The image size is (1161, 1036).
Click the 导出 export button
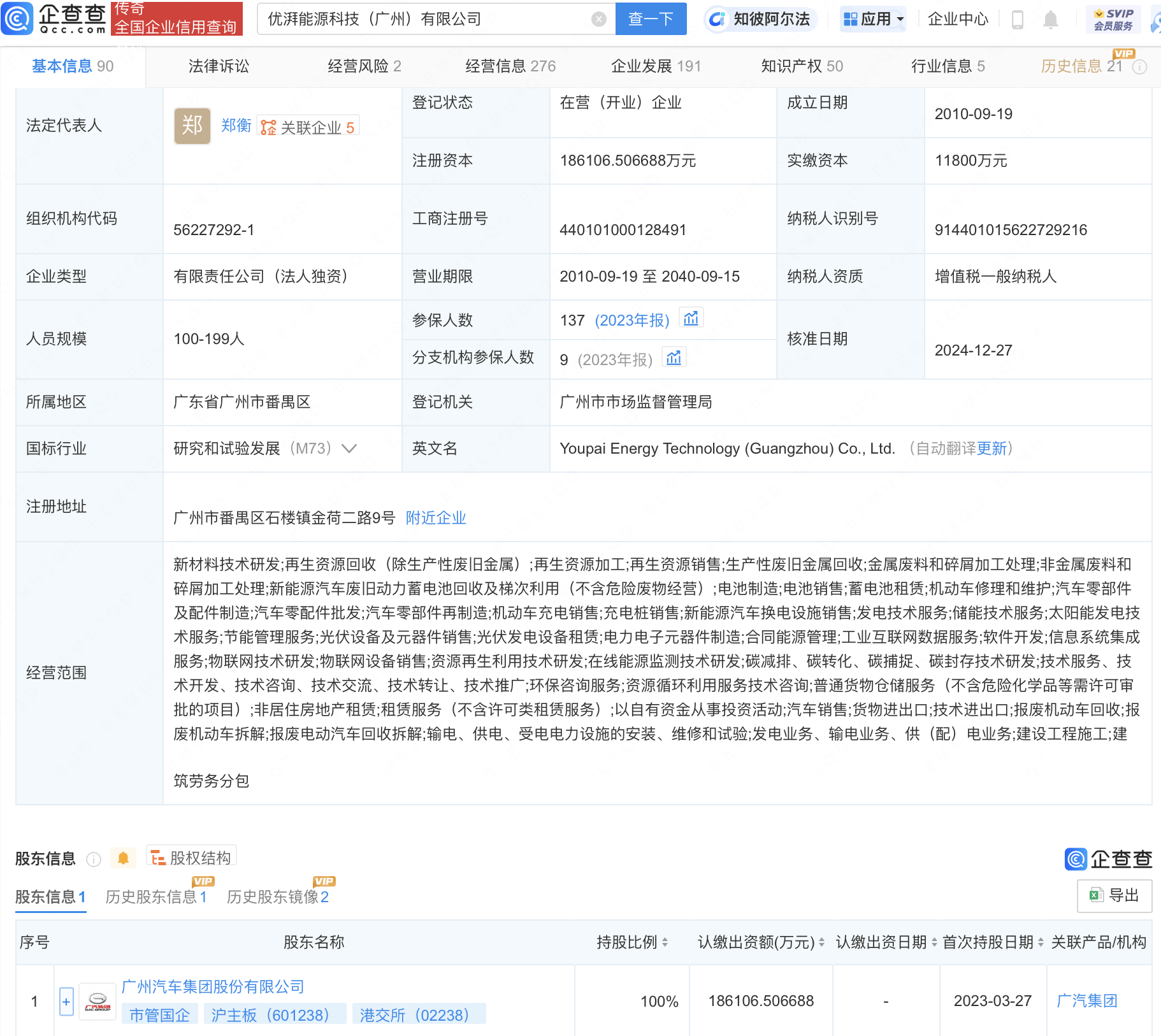pyautogui.click(x=1114, y=896)
